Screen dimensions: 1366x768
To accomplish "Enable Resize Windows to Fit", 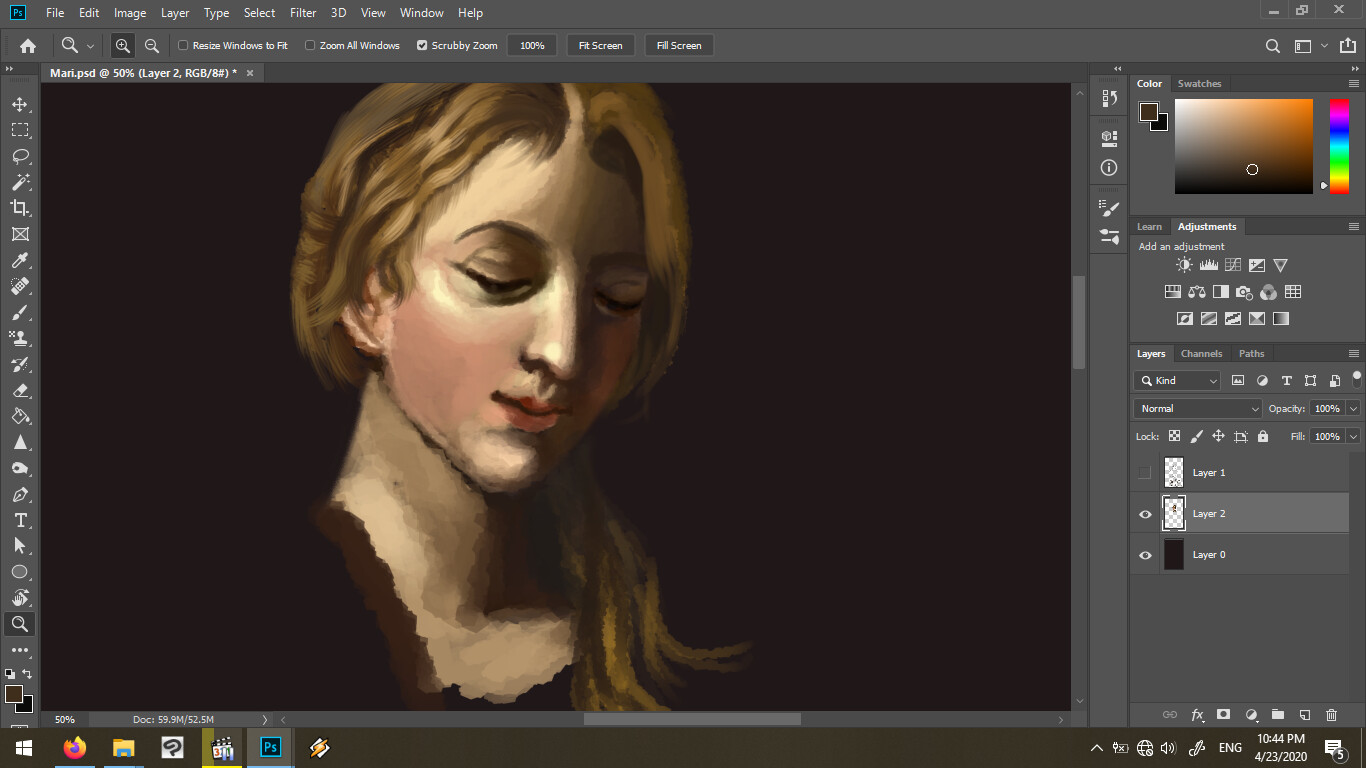I will 183,45.
